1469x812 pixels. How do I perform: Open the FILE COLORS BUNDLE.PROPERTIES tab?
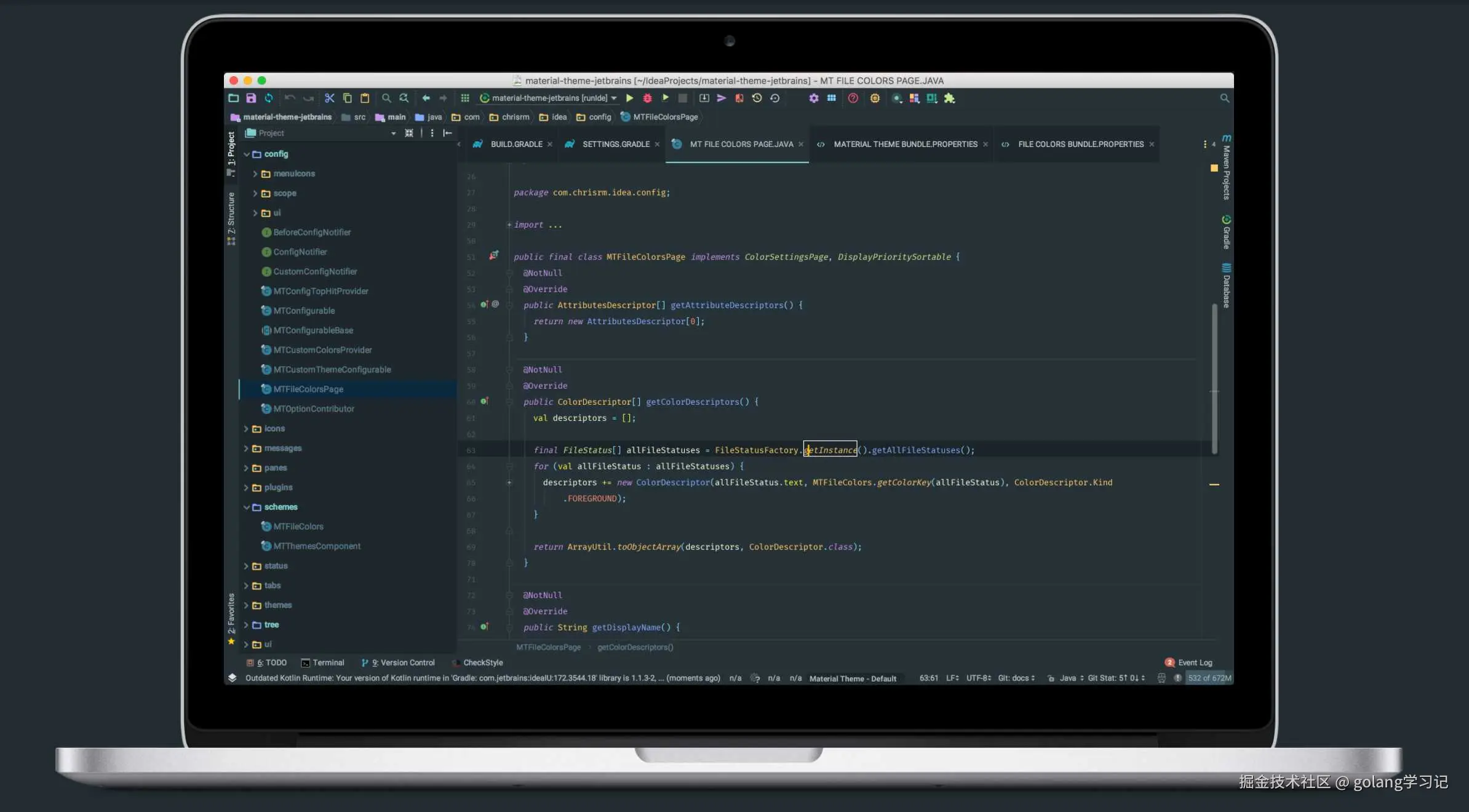[x=1080, y=144]
